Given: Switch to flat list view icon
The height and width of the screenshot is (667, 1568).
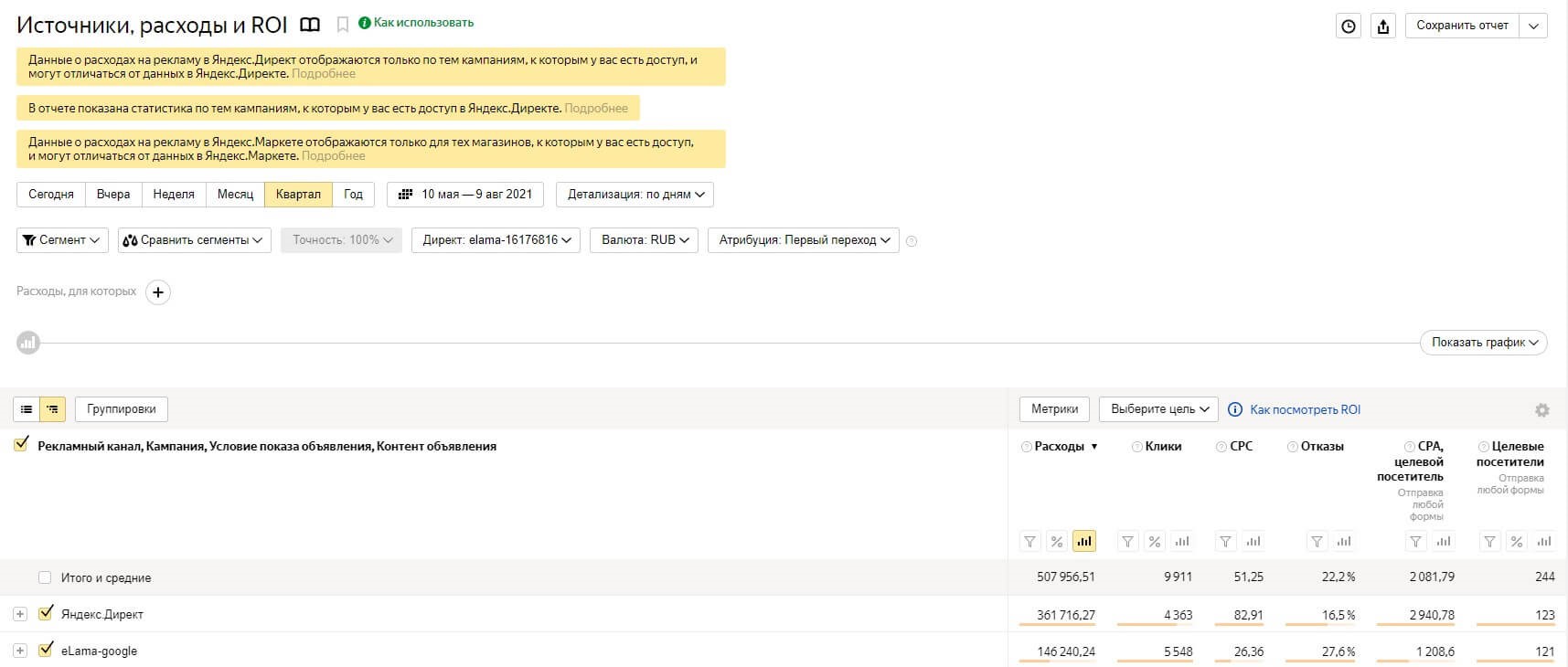Looking at the screenshot, I should 27,409.
